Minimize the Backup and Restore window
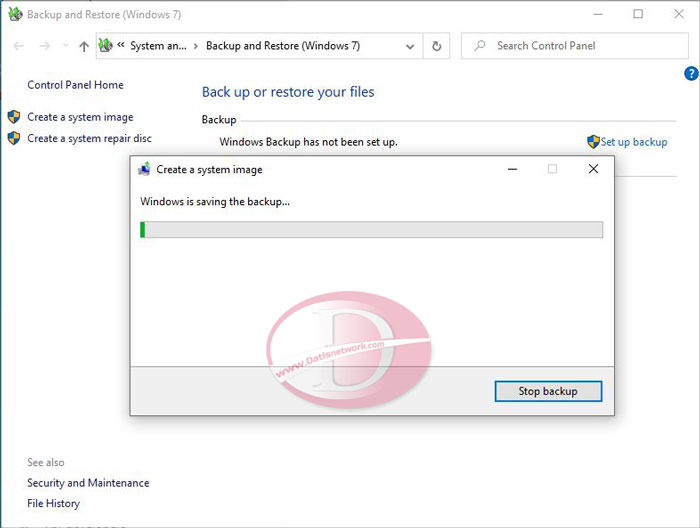 click(x=598, y=14)
